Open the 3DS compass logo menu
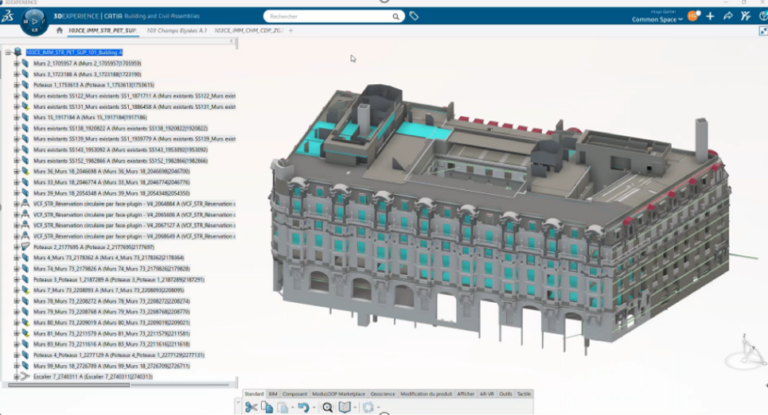This screenshot has width=768, height=415. pyautogui.click(x=7, y=16)
